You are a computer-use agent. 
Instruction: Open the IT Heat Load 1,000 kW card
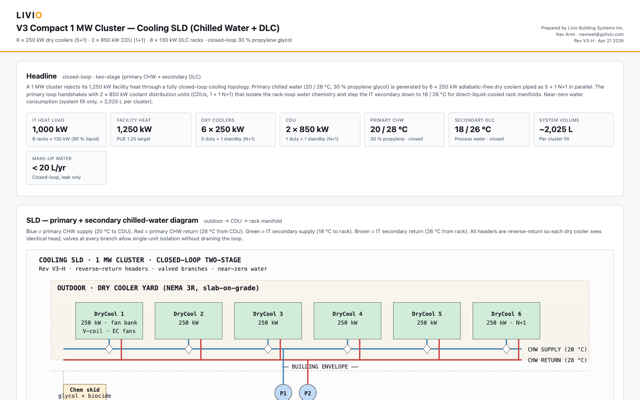[x=67, y=129]
